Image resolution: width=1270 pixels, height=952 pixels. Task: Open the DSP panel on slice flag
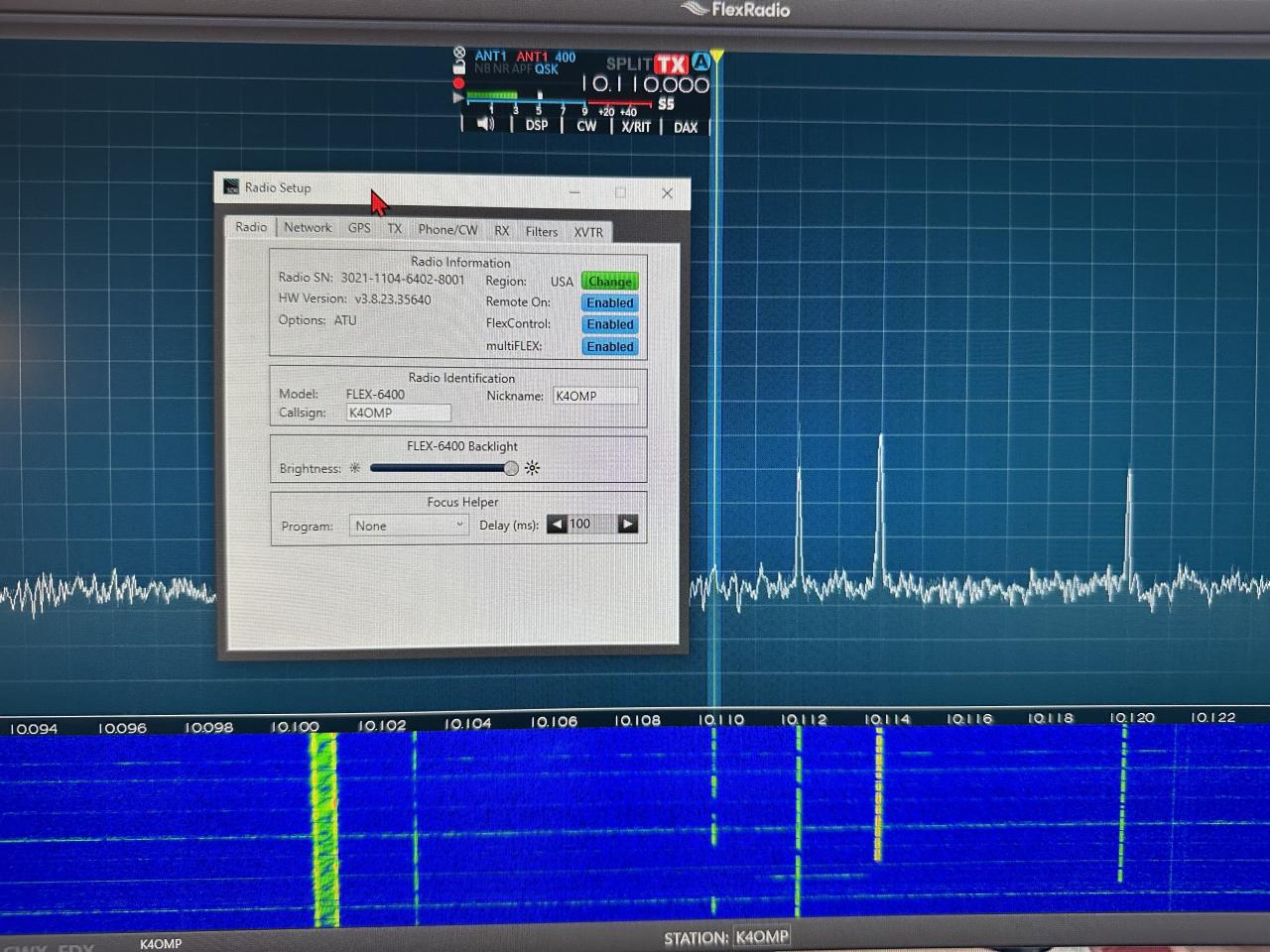pos(537,125)
